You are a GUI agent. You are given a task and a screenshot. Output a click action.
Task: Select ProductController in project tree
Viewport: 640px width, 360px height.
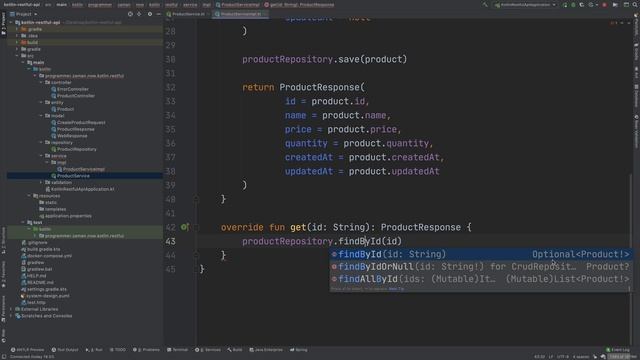pos(73,96)
